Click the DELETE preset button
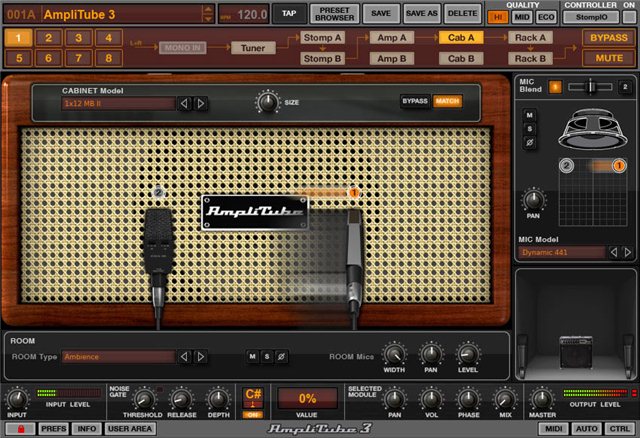 click(x=462, y=13)
